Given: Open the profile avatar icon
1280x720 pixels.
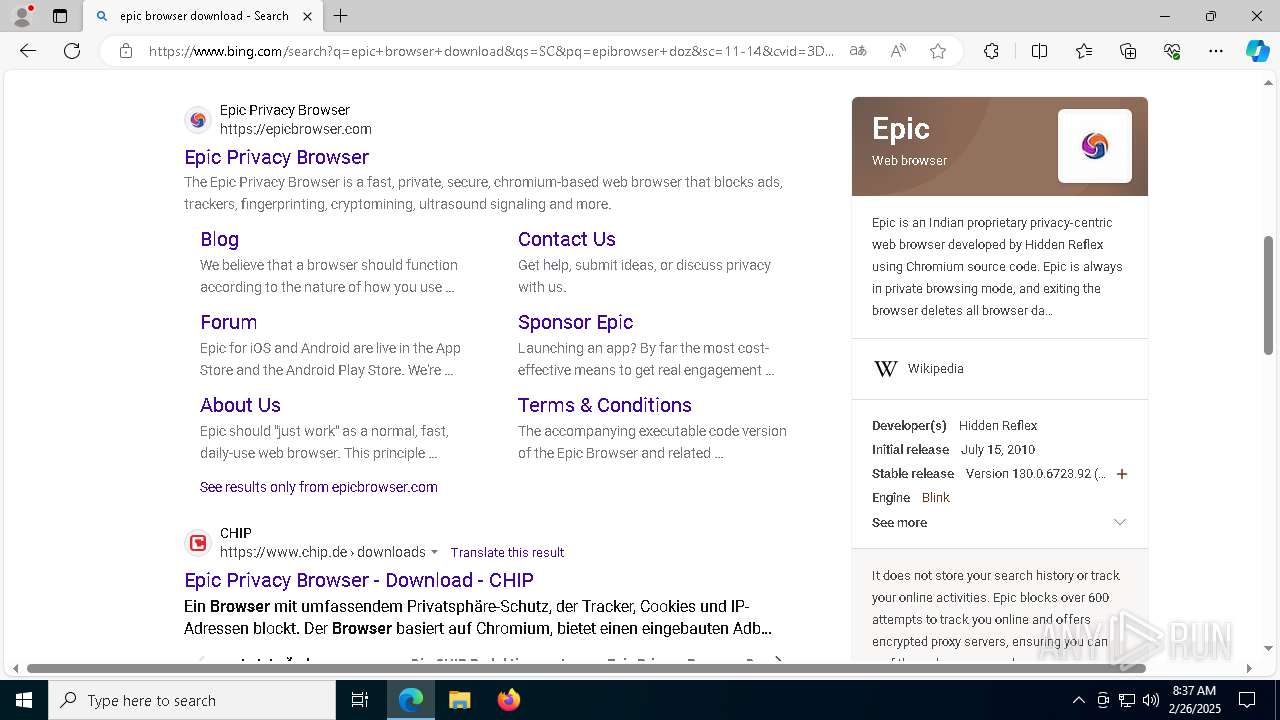Looking at the screenshot, I should click(x=22, y=15).
